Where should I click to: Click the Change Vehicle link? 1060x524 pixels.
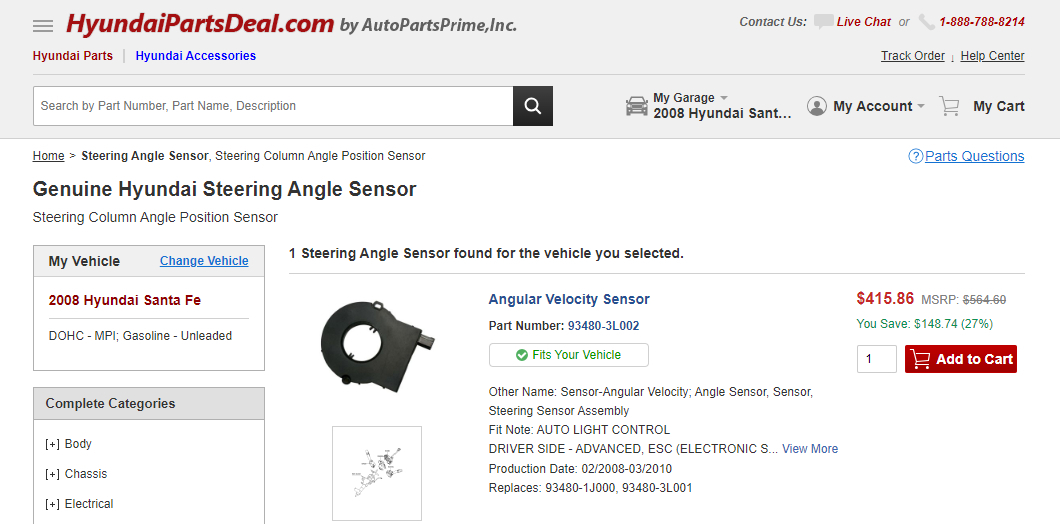204,261
